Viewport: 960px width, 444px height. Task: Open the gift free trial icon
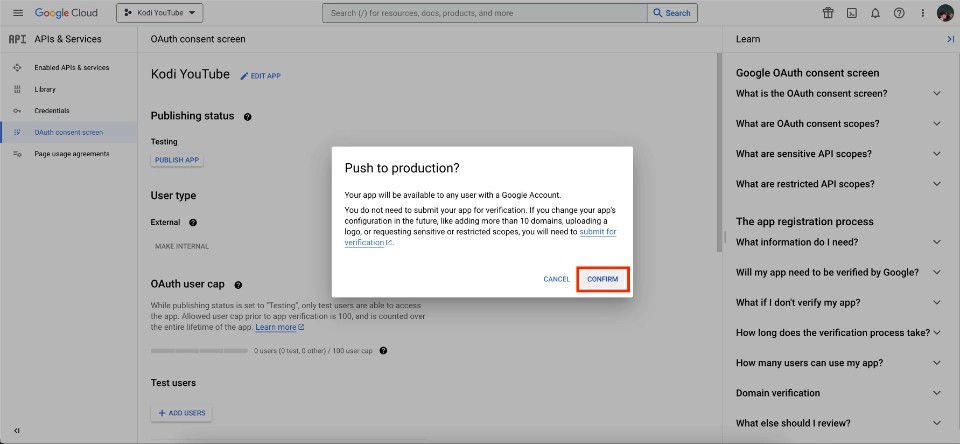(828, 13)
